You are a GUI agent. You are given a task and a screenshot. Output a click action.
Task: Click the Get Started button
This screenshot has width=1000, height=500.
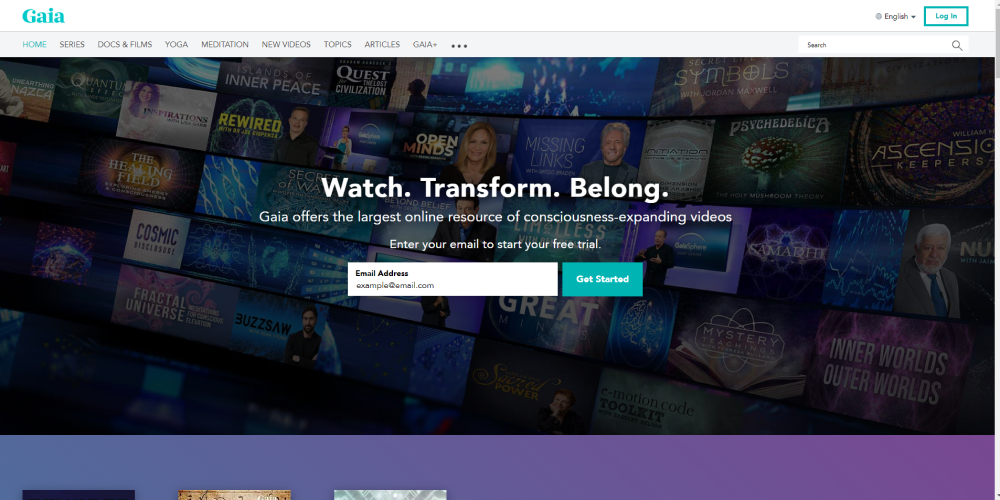click(x=602, y=279)
